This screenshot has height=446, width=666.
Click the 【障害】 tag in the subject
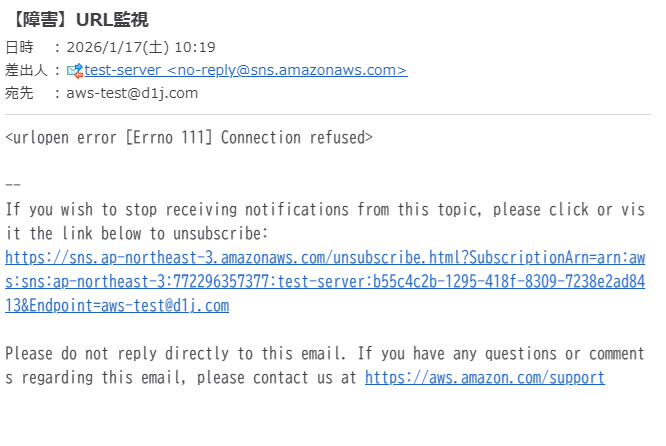pos(38,20)
